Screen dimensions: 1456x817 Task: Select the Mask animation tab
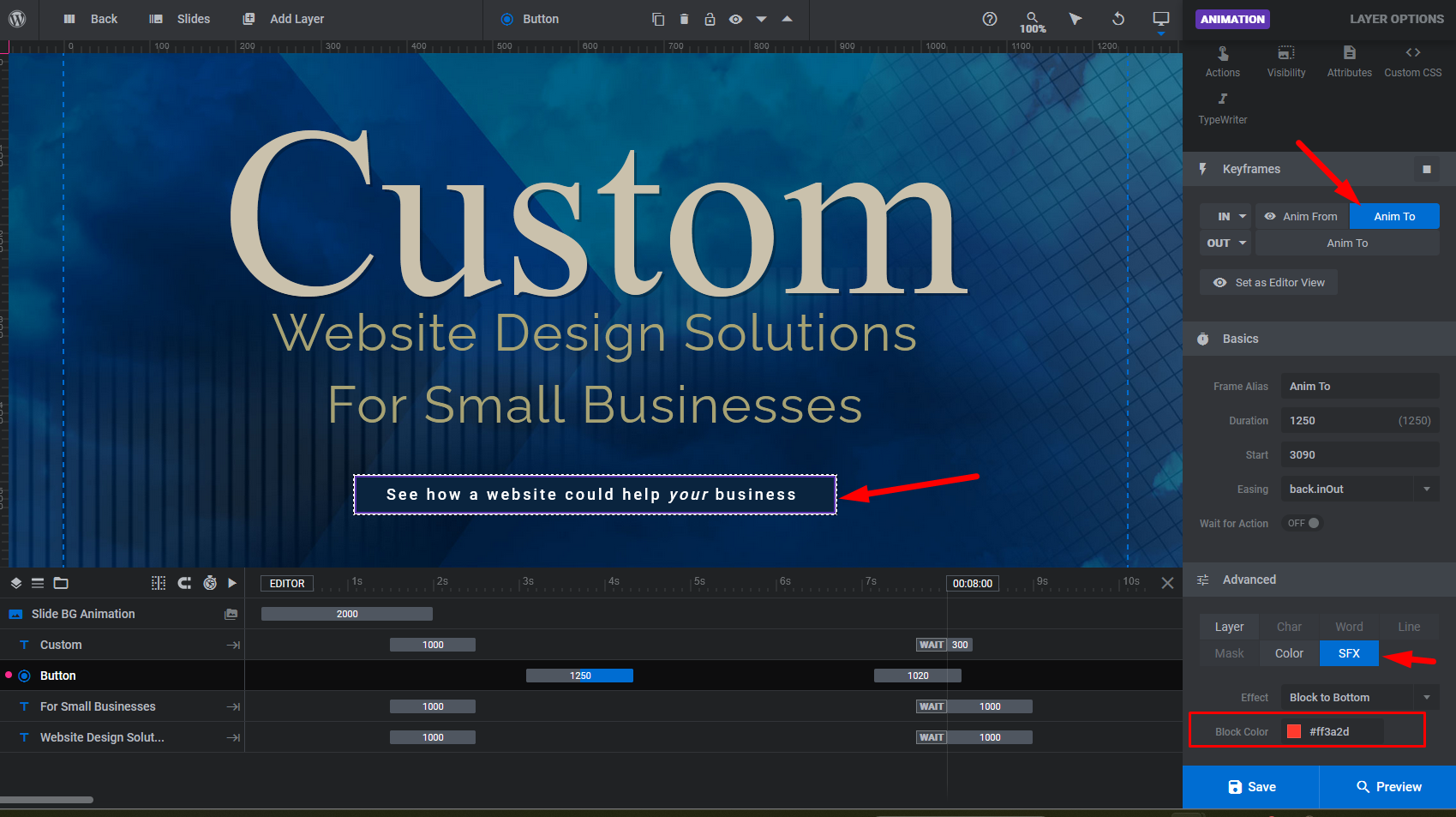click(x=1229, y=653)
